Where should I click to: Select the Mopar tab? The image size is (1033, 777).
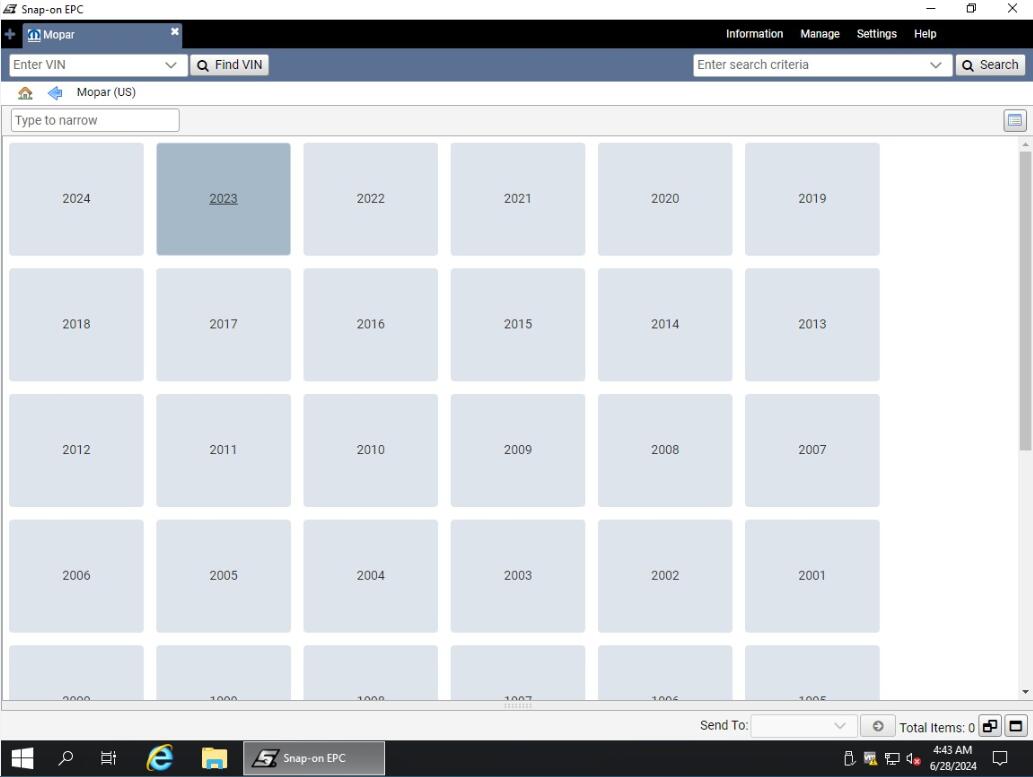tap(102, 34)
